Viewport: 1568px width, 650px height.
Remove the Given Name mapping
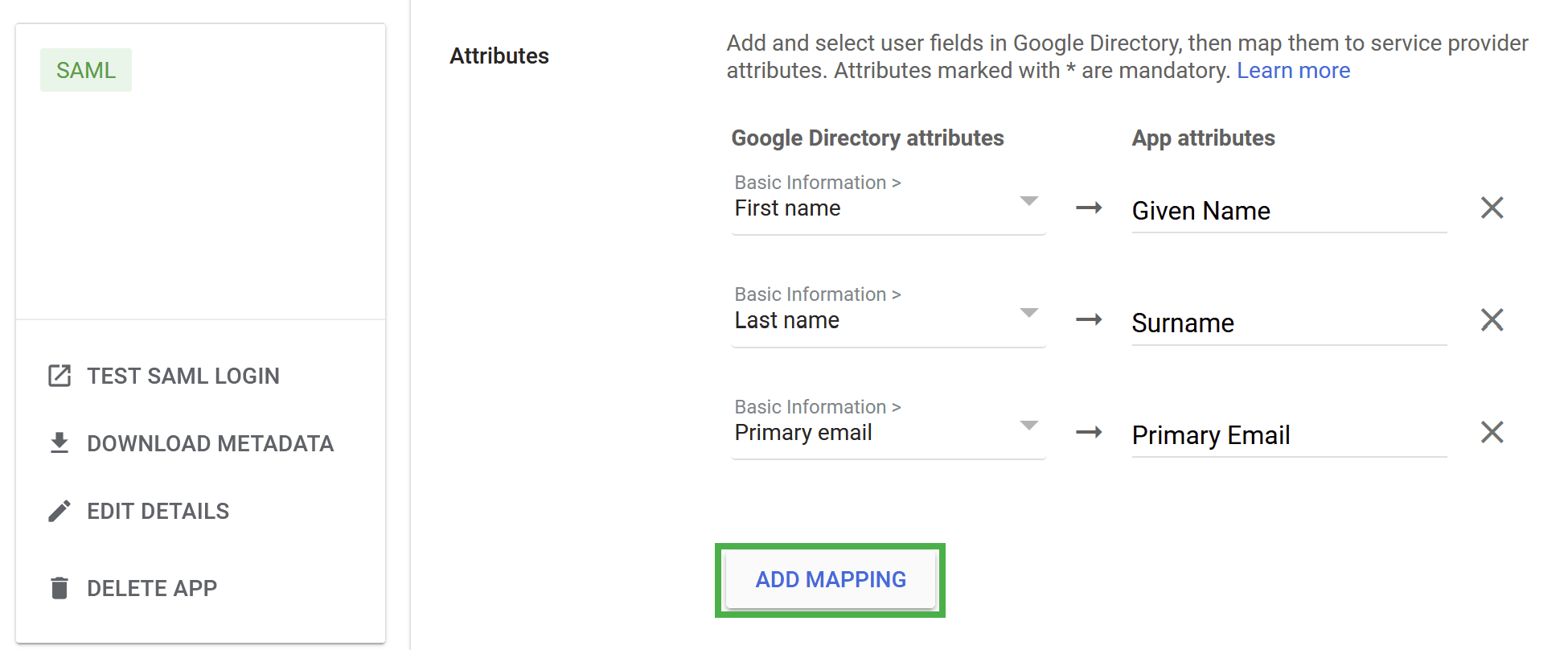pos(1492,208)
